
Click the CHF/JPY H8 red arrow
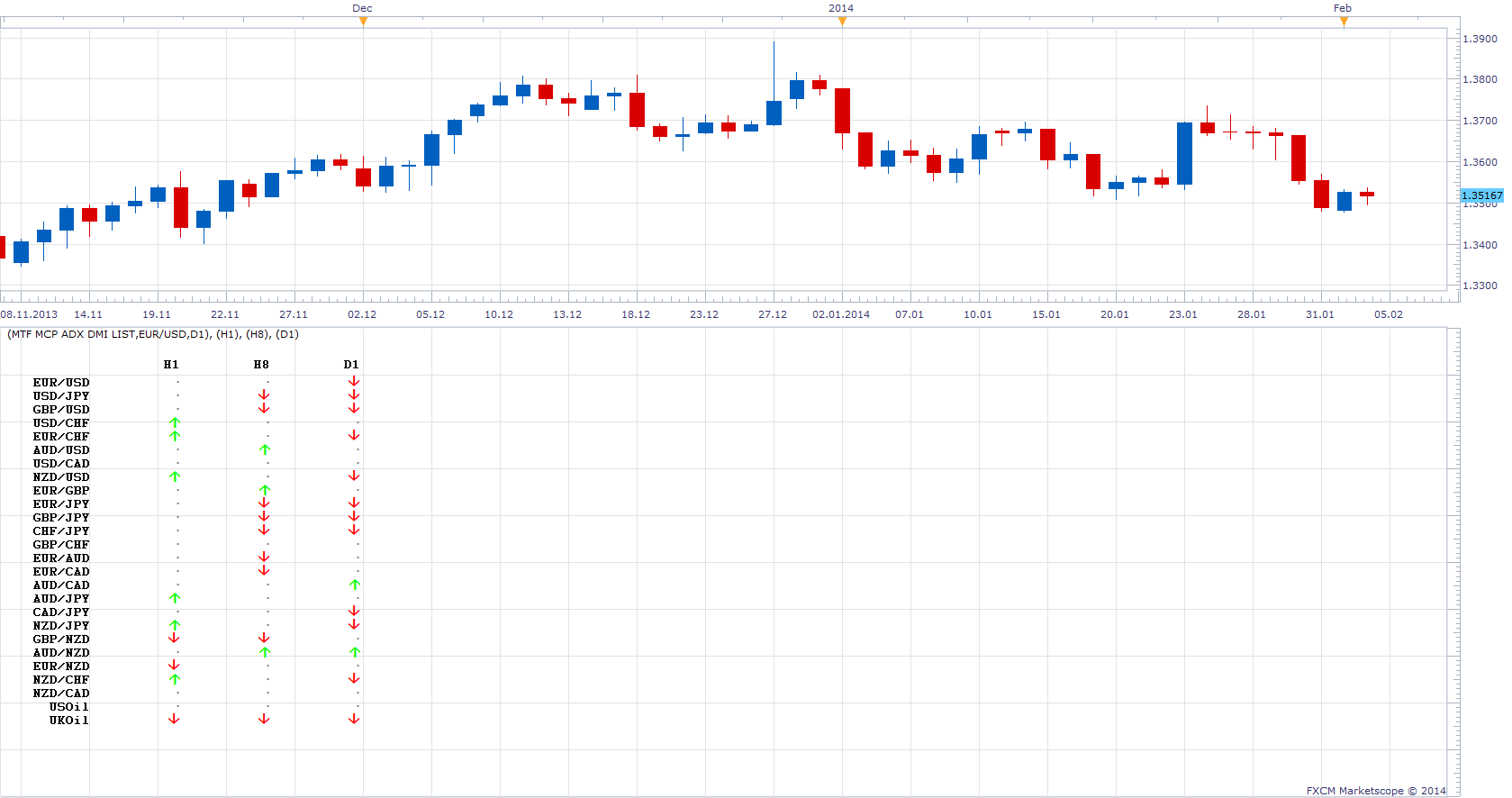pyautogui.click(x=264, y=530)
